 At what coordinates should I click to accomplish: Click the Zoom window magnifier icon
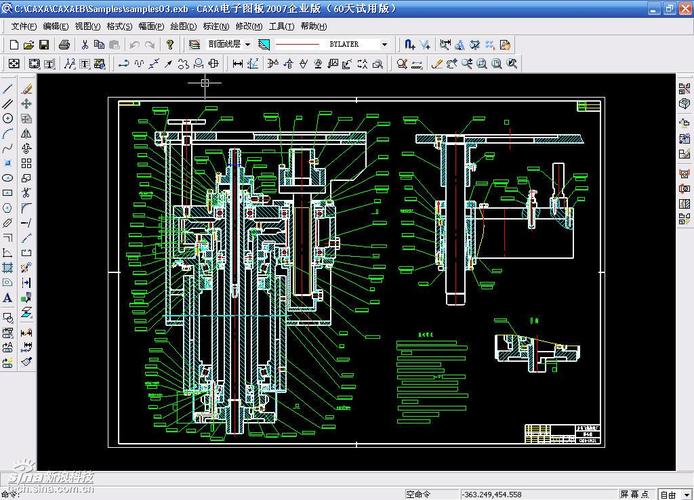(482, 64)
